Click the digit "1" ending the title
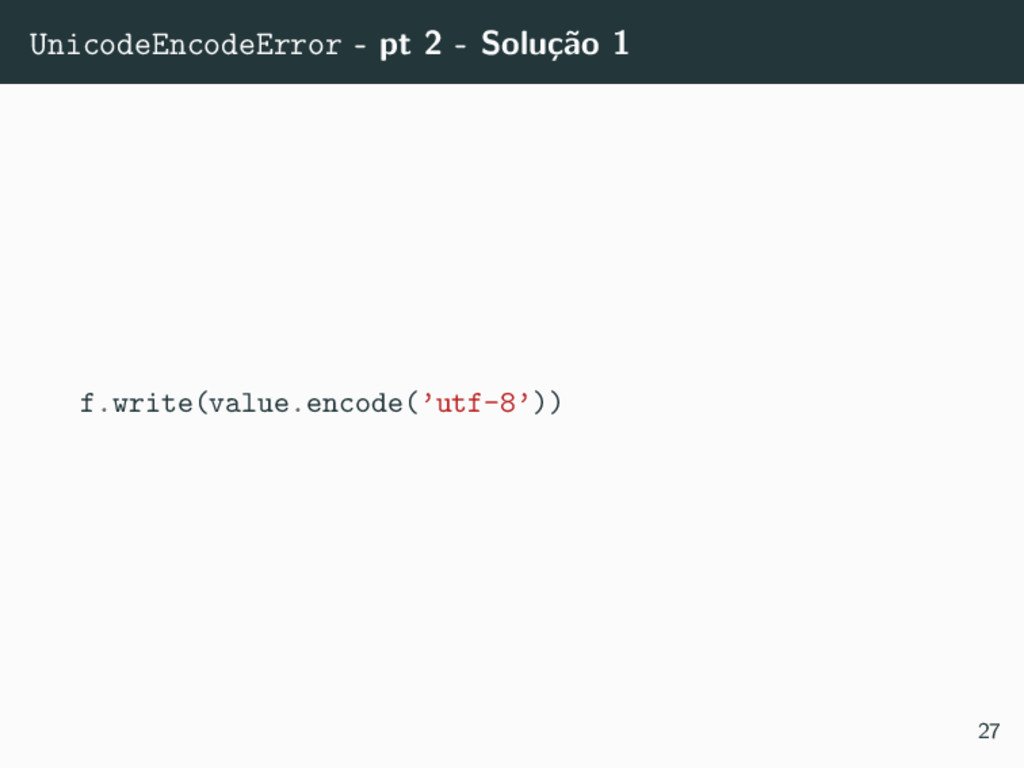 [620, 44]
